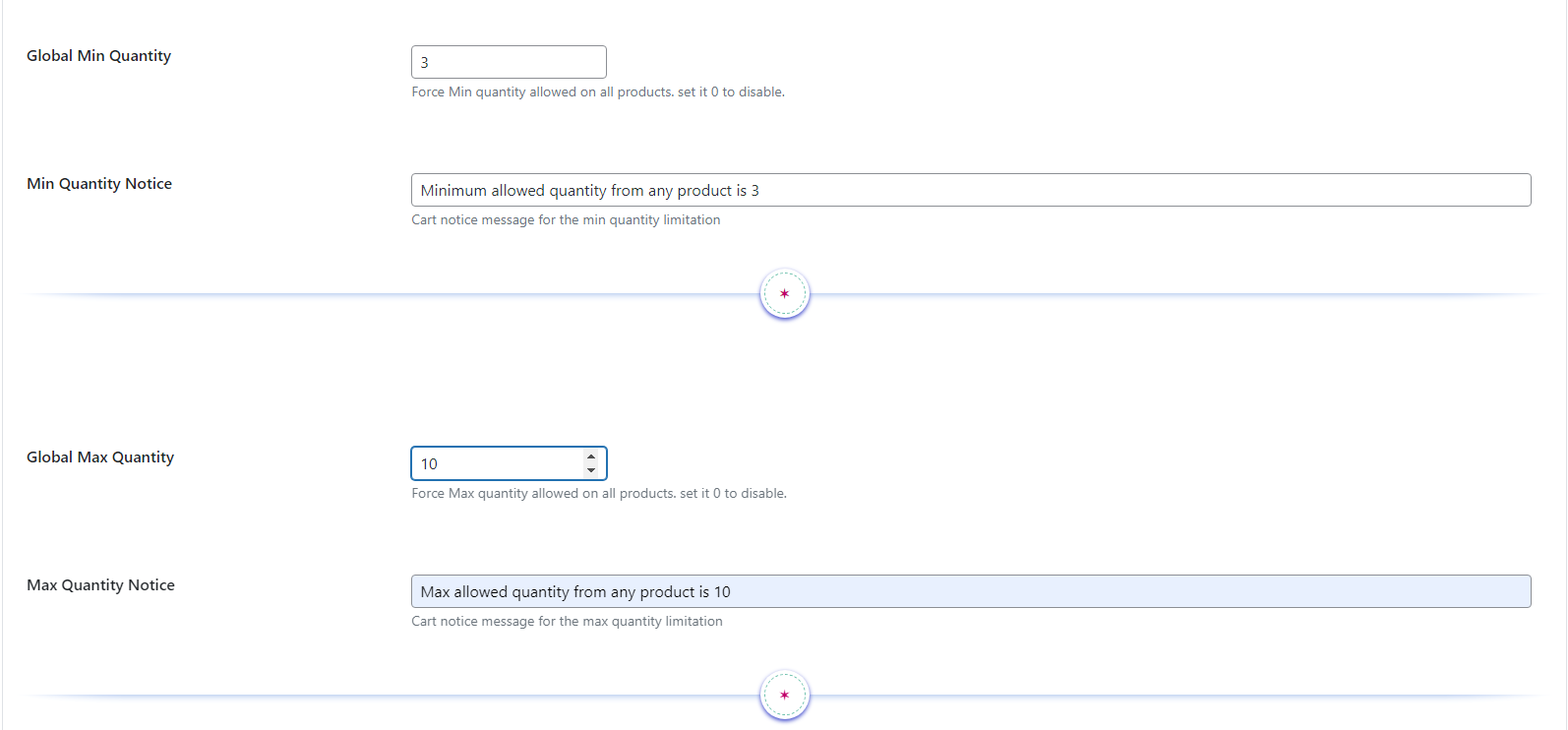Click the divider line left of the lower star
The width and height of the screenshot is (1568, 730).
tap(393, 696)
